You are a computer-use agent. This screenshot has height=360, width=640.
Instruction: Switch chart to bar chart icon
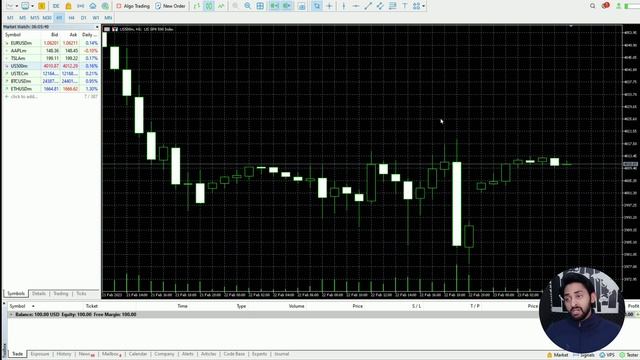tap(197, 6)
